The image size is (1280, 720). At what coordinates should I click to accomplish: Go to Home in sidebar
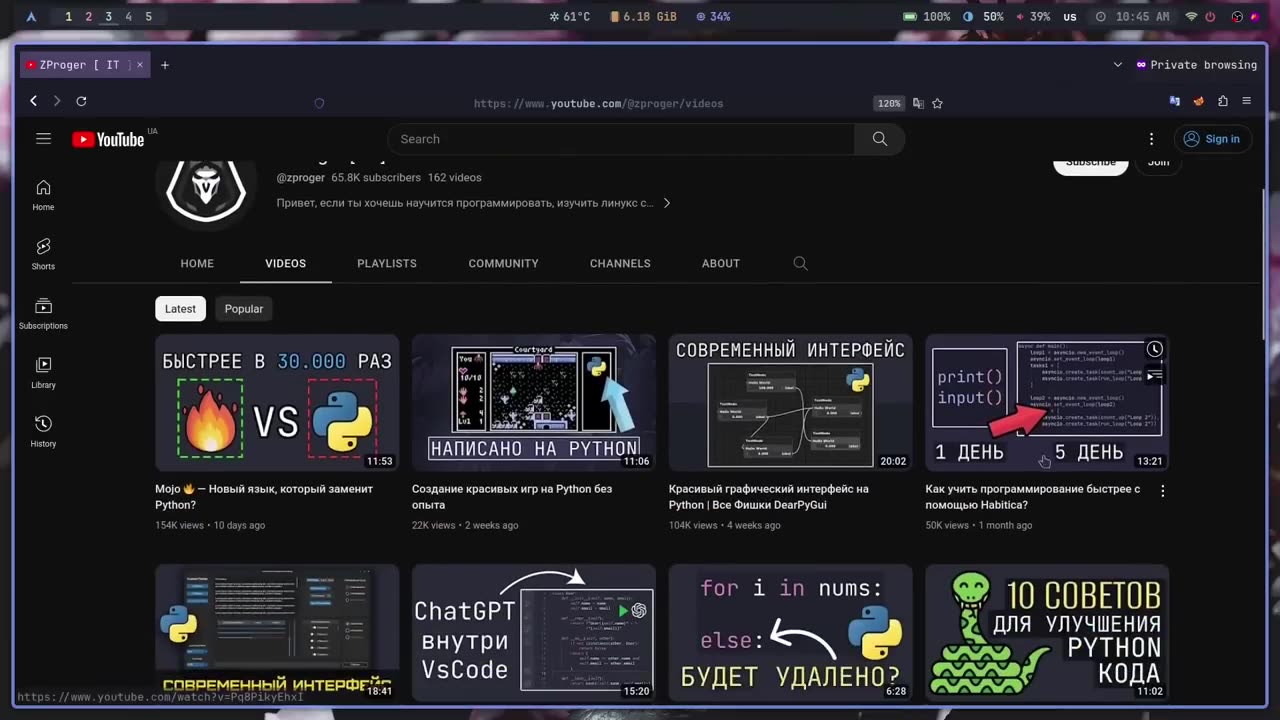[43, 195]
